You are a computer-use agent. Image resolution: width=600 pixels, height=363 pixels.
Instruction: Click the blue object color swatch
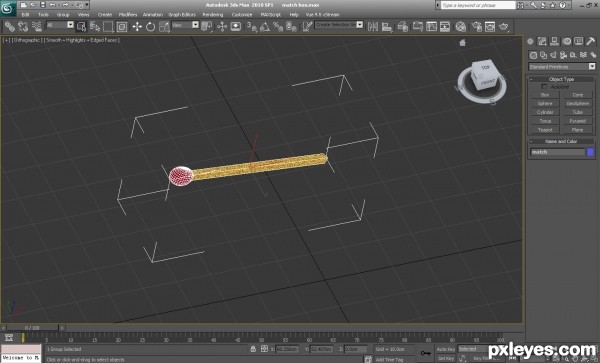590,152
